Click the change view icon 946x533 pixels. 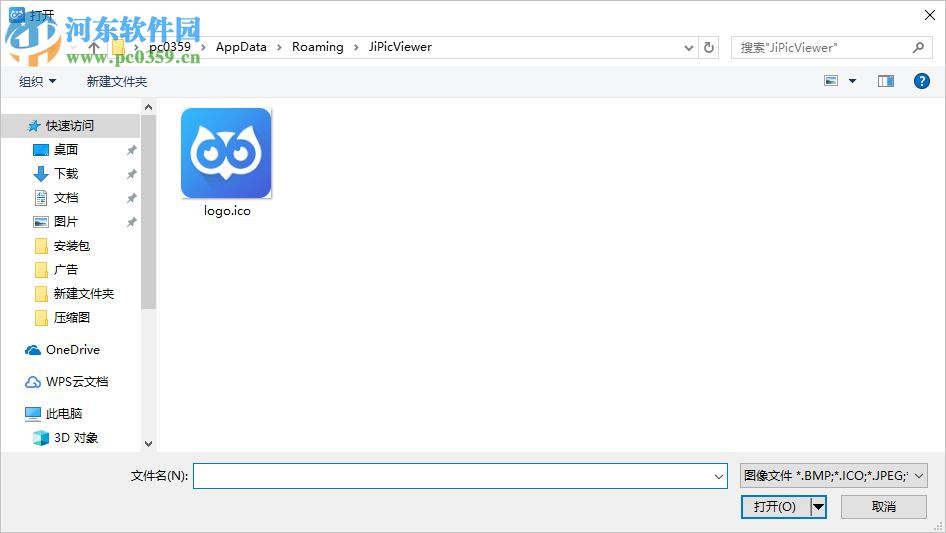click(x=831, y=81)
